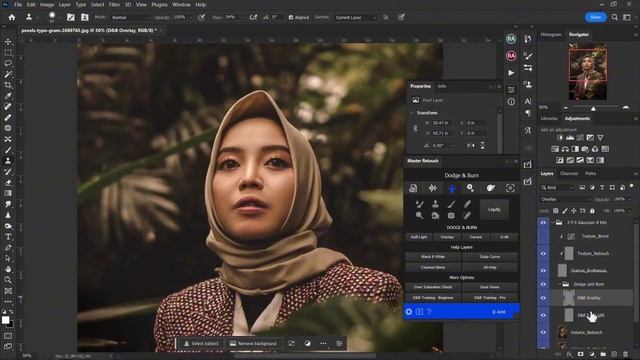Switch to the Libraries tab
The height and width of the screenshot is (360, 640).
click(x=549, y=118)
